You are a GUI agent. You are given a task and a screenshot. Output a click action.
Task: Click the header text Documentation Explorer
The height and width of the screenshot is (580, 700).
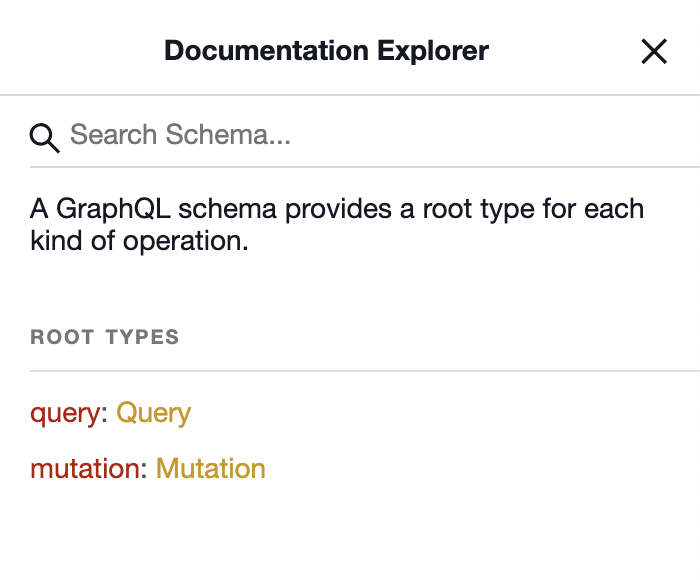(326, 50)
